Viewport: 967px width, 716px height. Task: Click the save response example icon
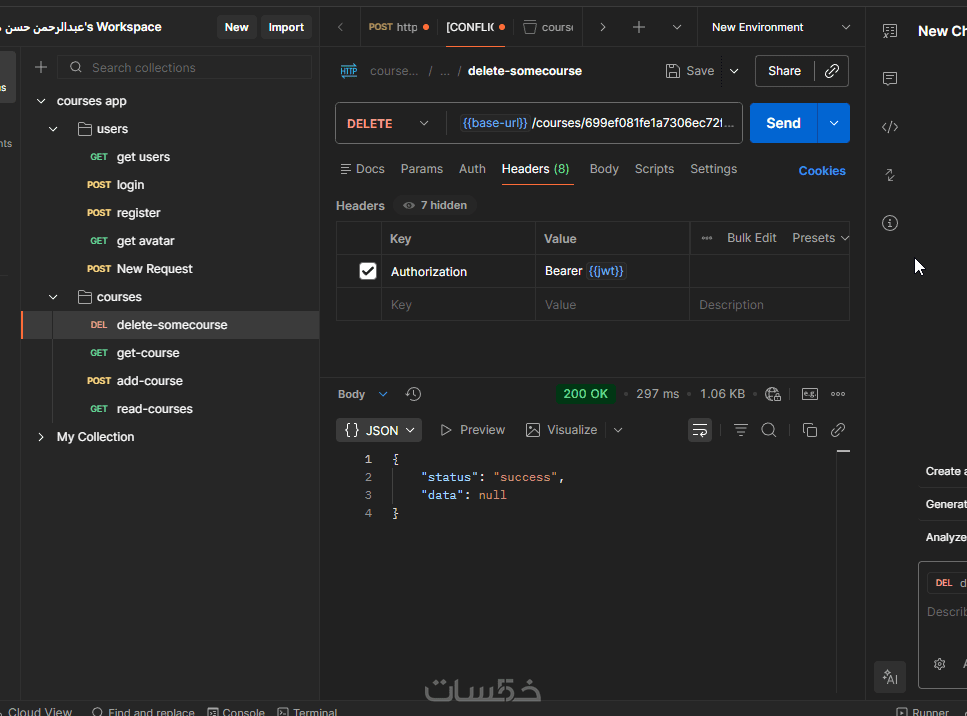[x=809, y=394]
